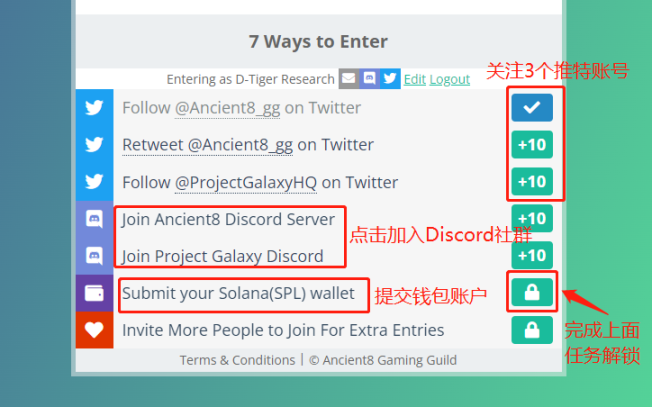Click +10 button for Retweet @Ancient8_gg
Image resolution: width=652 pixels, height=407 pixels.
point(532,145)
